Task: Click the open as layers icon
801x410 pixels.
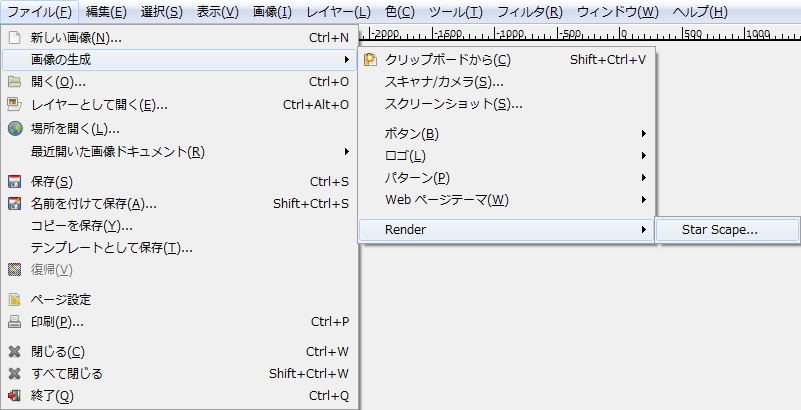Action: [15, 105]
